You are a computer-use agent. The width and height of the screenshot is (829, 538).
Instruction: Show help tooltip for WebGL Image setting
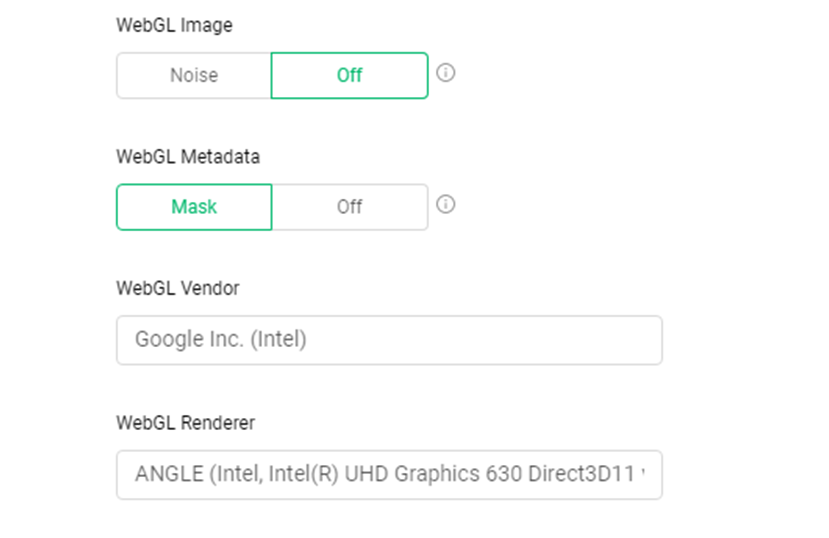coord(446,73)
